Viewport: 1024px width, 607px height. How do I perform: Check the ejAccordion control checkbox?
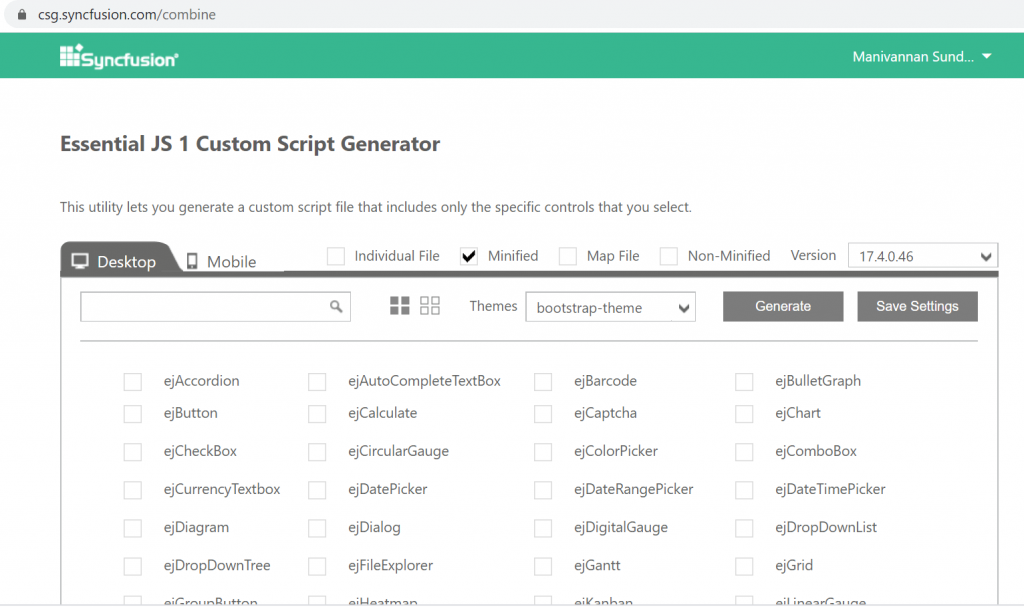pyautogui.click(x=133, y=381)
